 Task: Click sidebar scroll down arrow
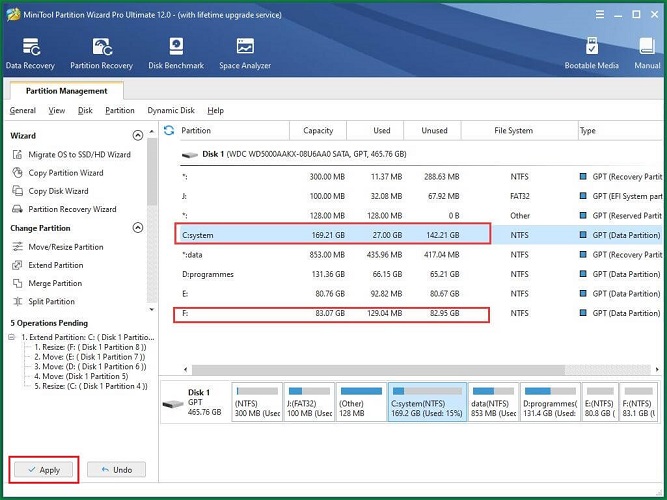click(152, 309)
